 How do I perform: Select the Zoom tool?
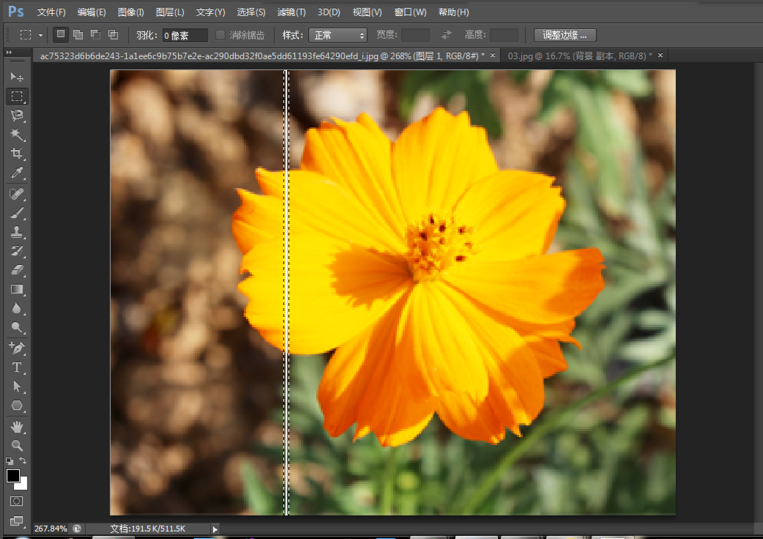(17, 445)
